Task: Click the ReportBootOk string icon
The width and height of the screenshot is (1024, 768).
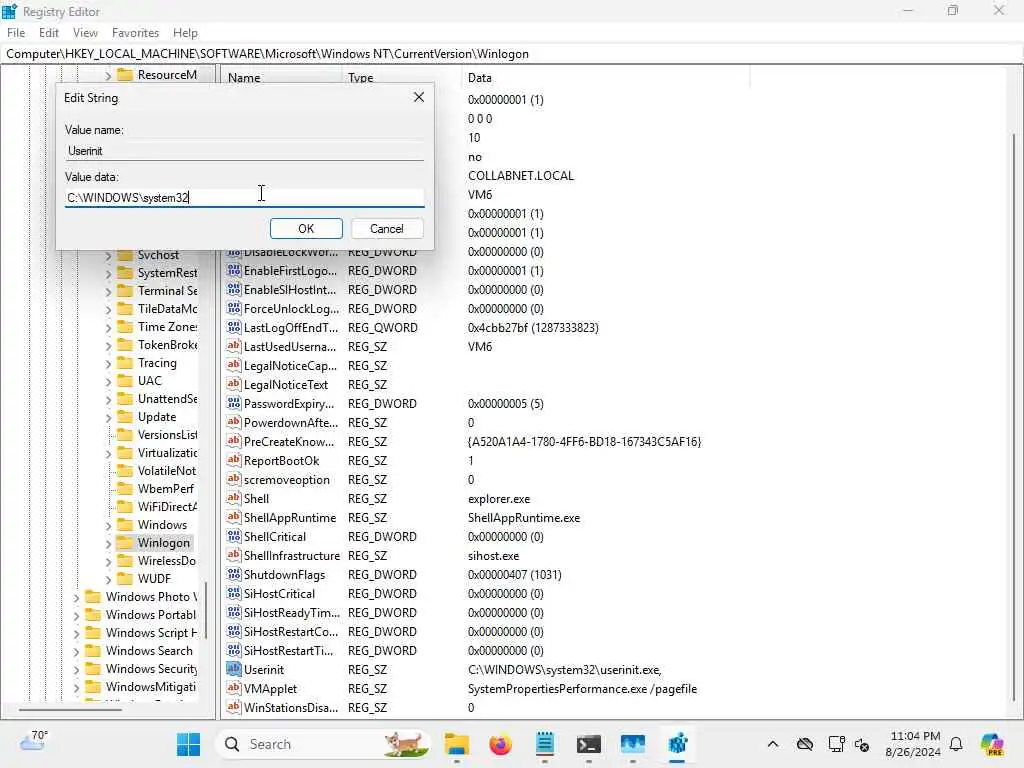Action: (x=234, y=460)
